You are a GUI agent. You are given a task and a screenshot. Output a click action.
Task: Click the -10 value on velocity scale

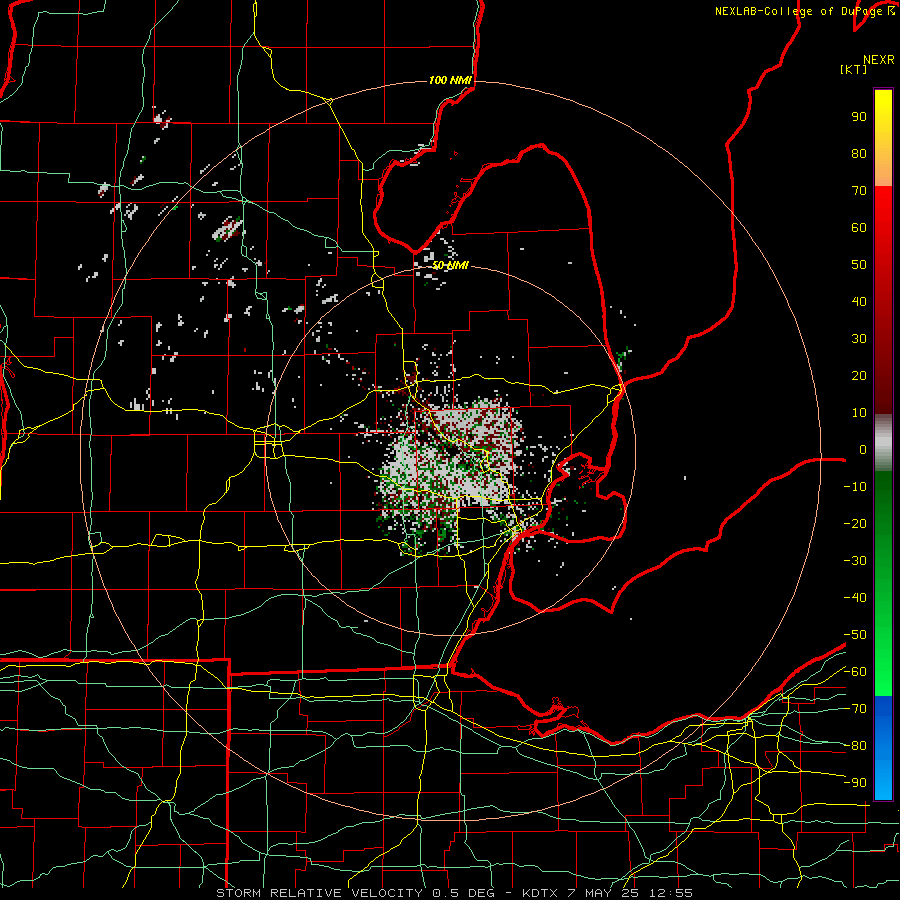(855, 487)
